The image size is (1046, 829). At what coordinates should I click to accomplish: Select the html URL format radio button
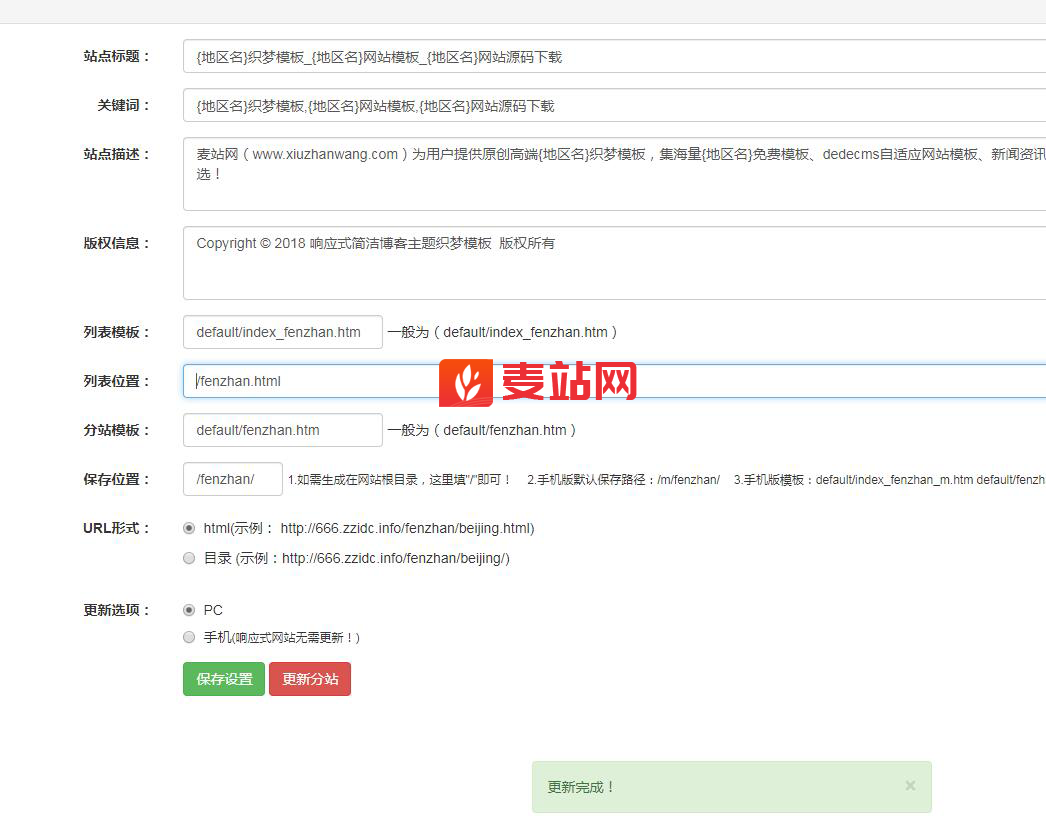189,528
